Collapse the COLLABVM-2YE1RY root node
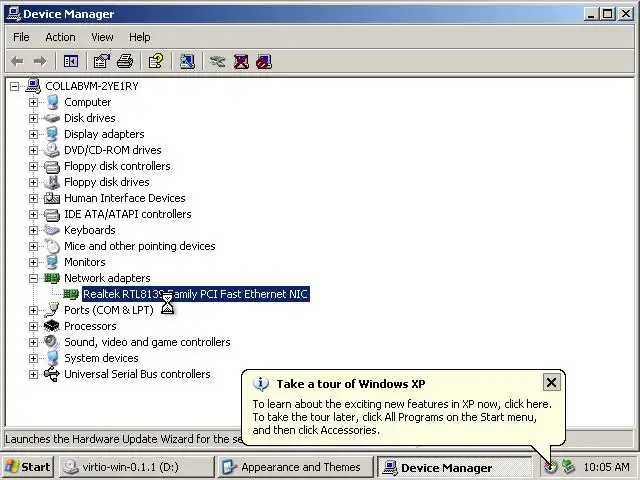640x480 pixels. click(14, 86)
